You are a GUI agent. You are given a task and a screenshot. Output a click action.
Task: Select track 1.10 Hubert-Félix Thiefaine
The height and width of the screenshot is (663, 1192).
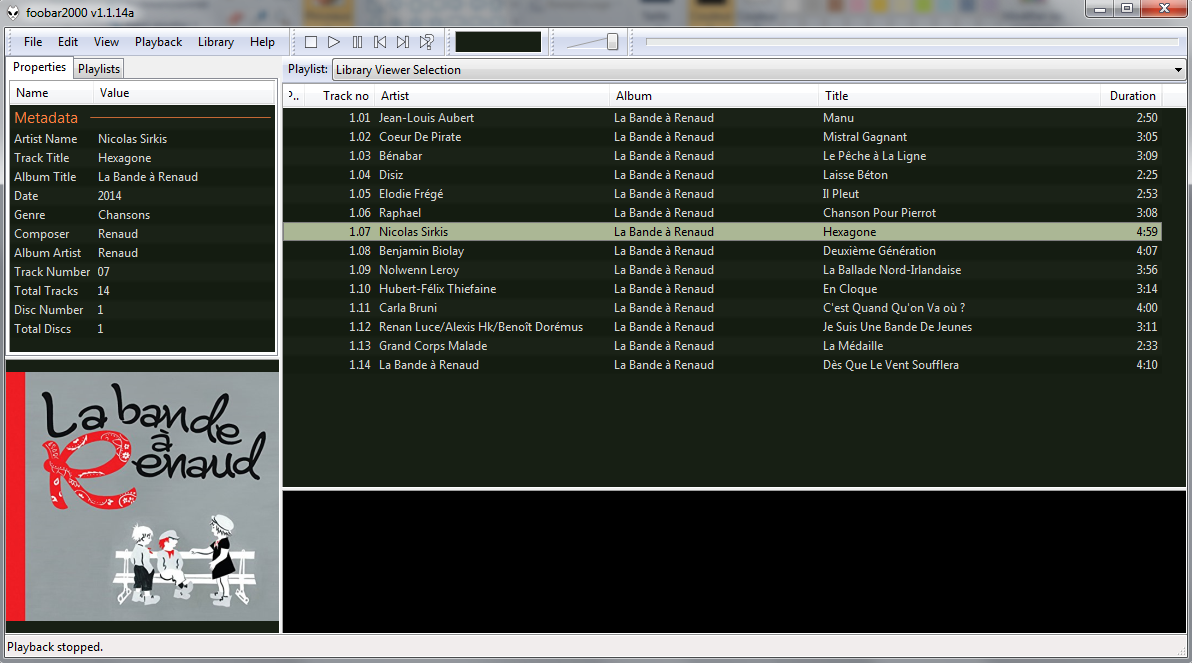pyautogui.click(x=722, y=289)
